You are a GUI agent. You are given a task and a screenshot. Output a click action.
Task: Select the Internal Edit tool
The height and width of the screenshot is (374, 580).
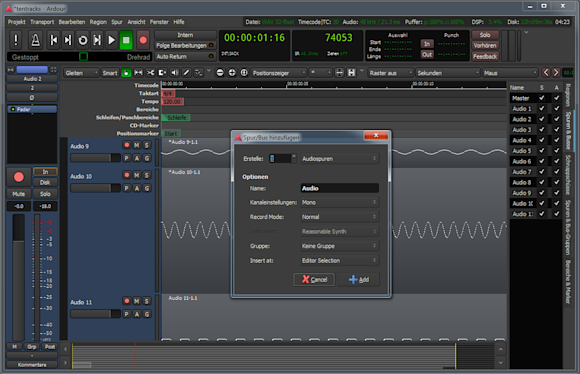199,73
